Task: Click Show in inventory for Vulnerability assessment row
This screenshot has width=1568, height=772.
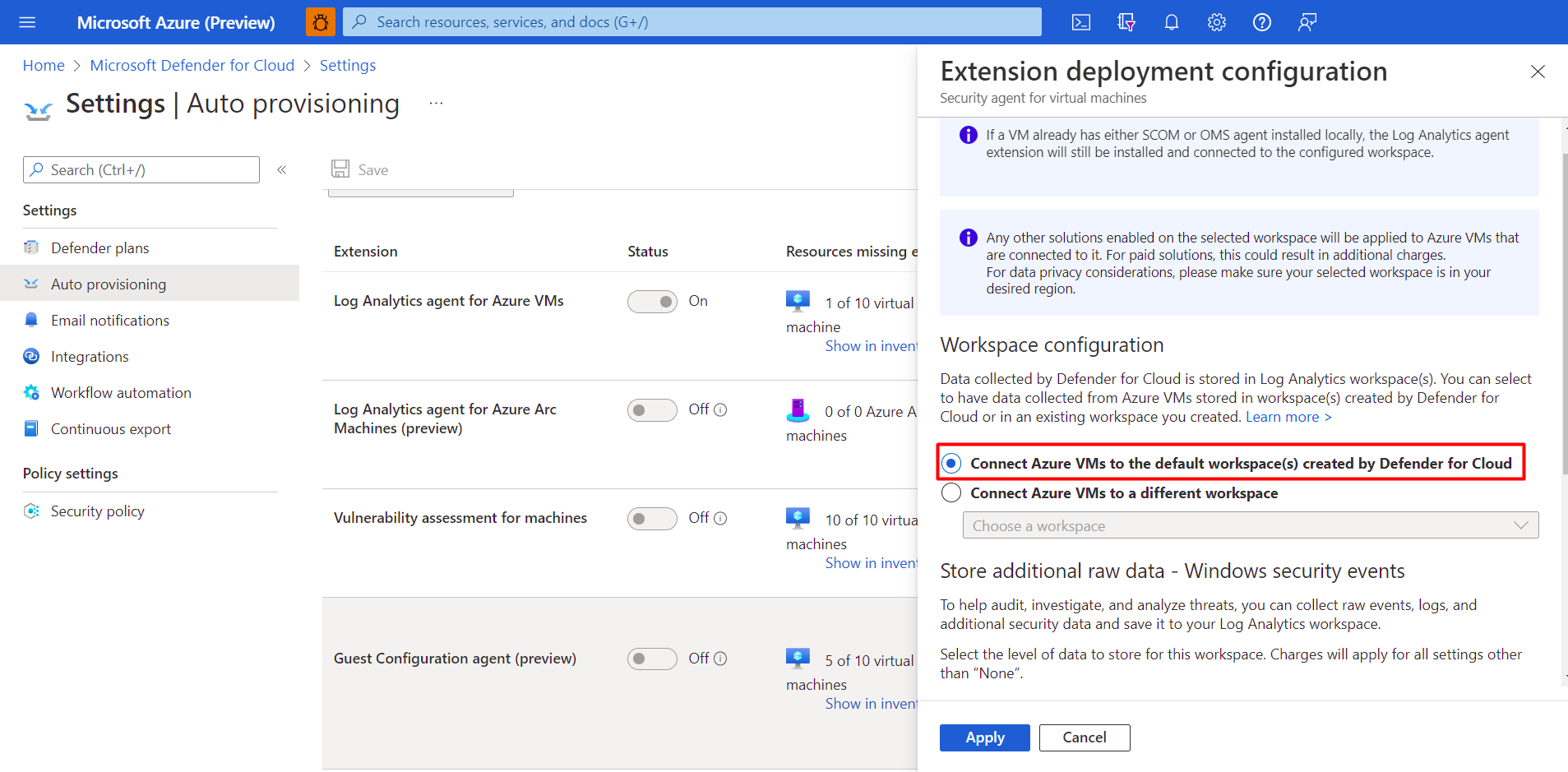Action: click(872, 563)
